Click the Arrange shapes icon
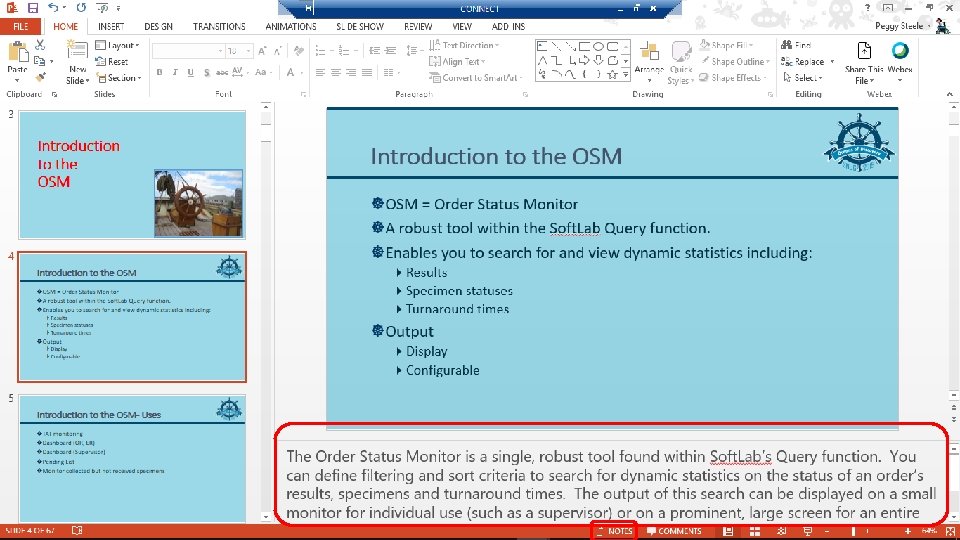960x540 pixels. point(649,53)
